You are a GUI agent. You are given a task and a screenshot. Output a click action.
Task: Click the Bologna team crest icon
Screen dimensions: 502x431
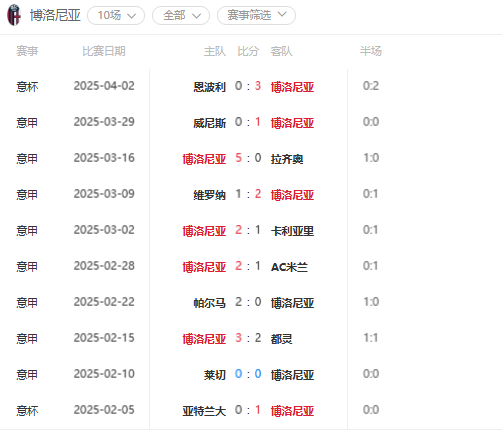pyautogui.click(x=14, y=15)
